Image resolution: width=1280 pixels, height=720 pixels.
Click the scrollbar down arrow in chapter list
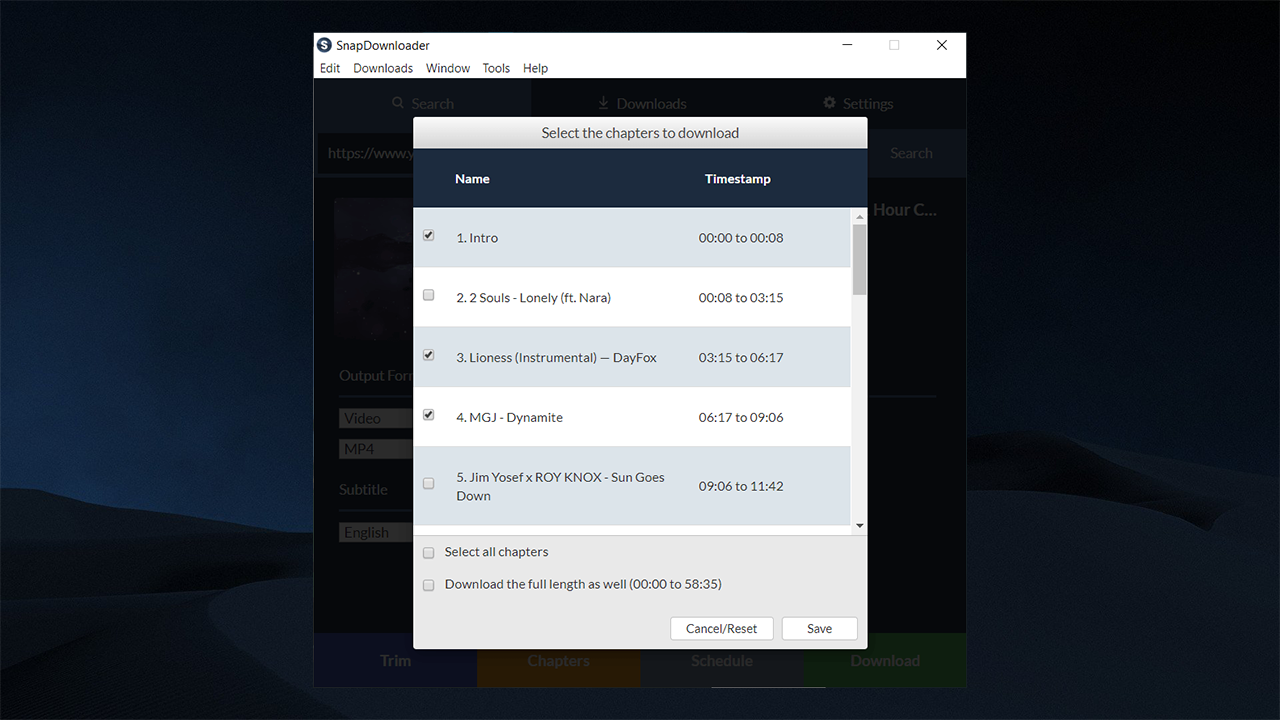[859, 526]
